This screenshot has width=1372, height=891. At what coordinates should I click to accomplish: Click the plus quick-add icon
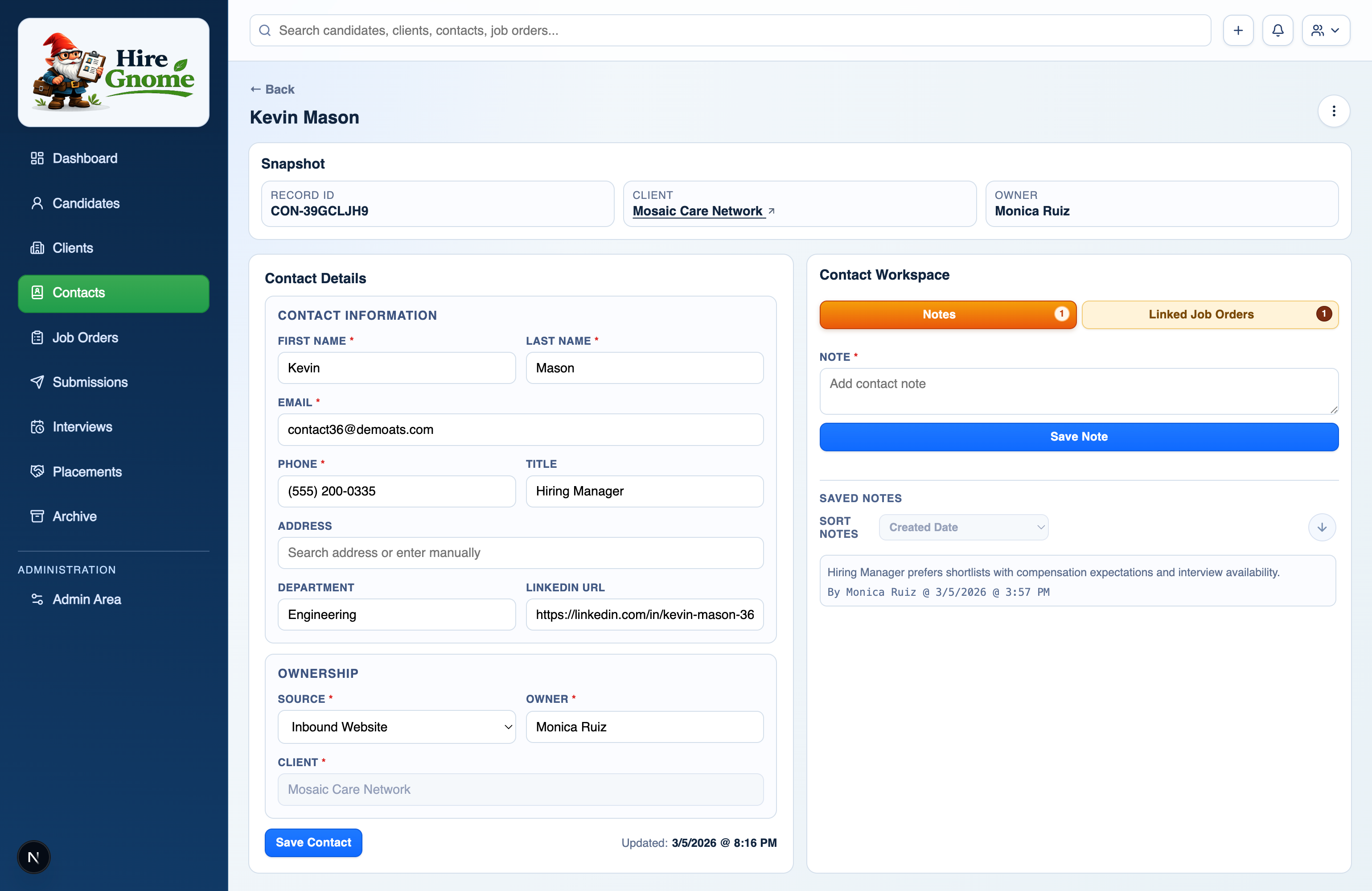[x=1238, y=31]
